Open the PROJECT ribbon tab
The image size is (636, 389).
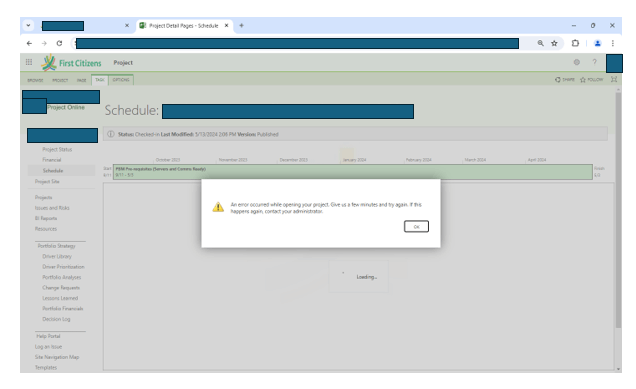point(60,80)
